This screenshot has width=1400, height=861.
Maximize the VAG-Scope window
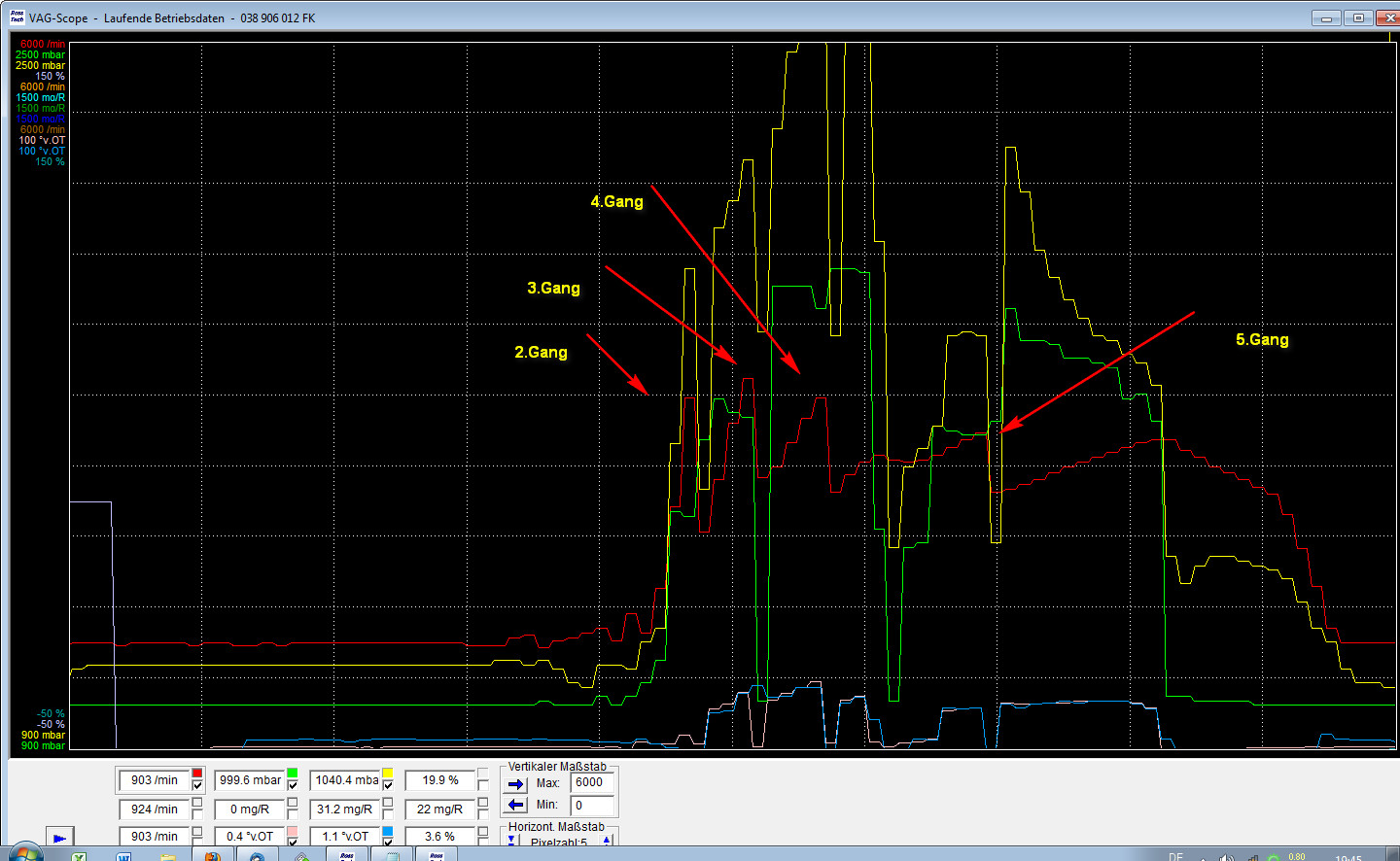point(1358,17)
